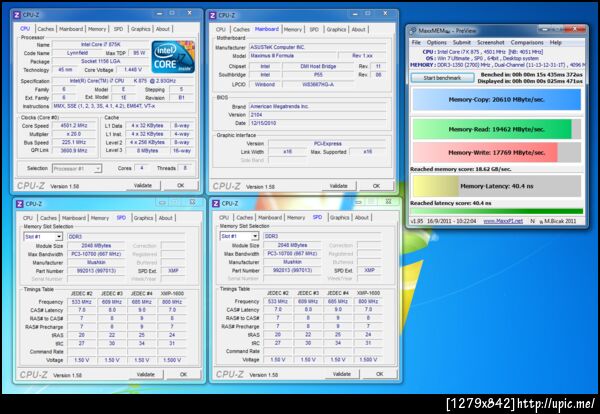The height and width of the screenshot is (414, 600).
Task: Open the File menu in MaxxMEM
Action: [x=416, y=42]
